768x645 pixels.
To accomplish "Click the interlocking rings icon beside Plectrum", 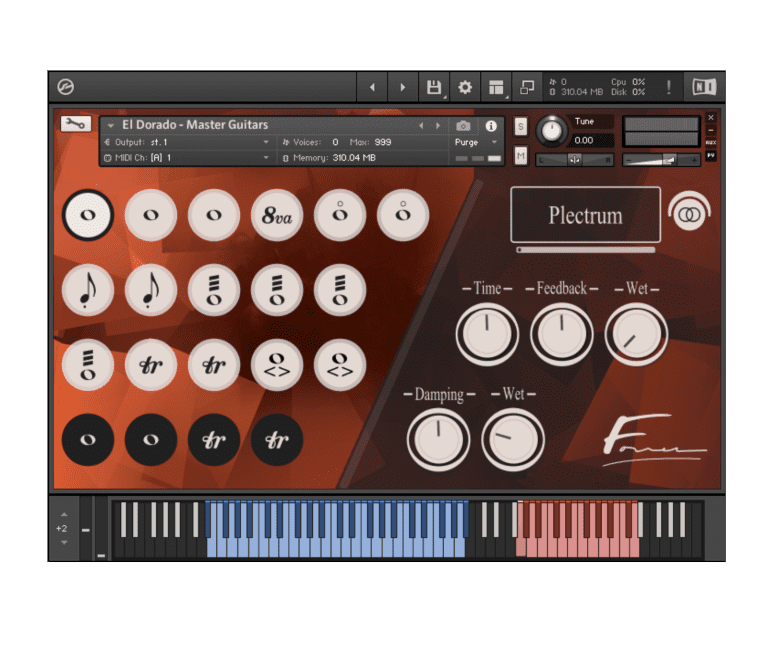I will tap(689, 214).
